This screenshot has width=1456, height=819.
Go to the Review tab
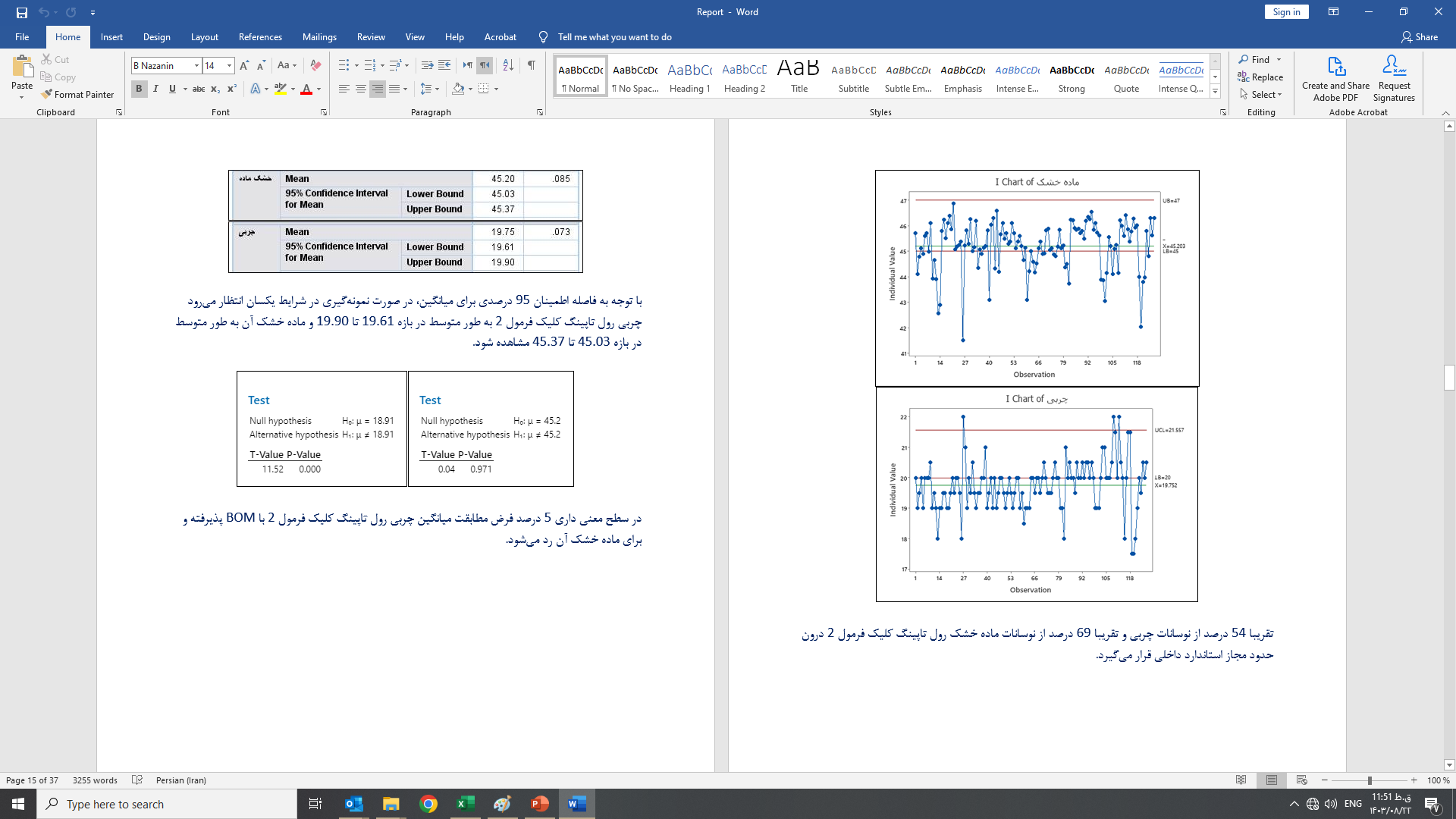point(371,37)
